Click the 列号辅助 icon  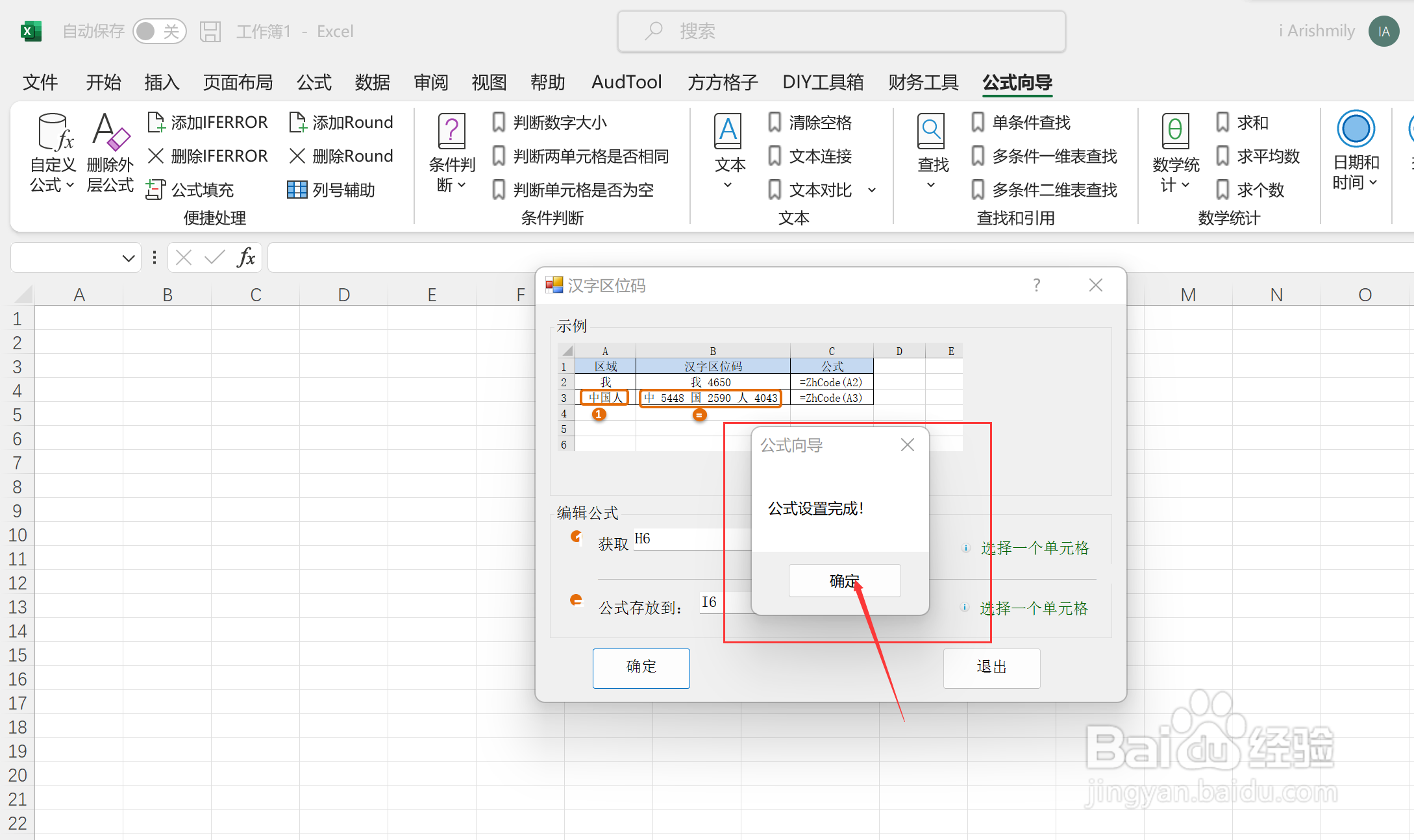333,190
